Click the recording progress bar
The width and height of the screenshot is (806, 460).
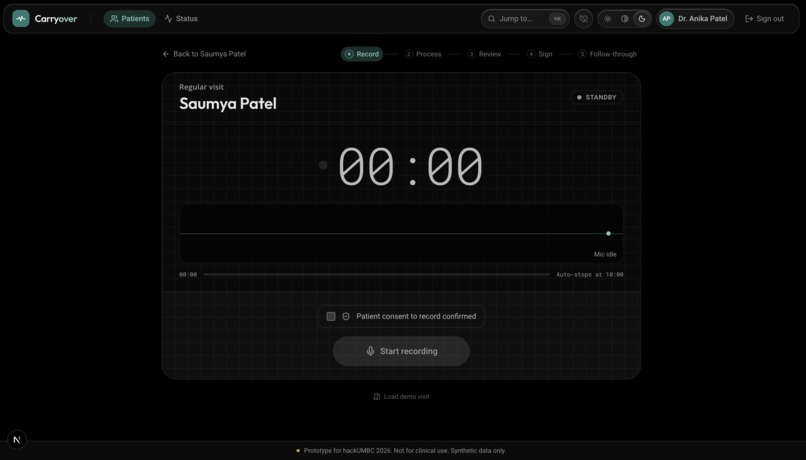[376, 274]
